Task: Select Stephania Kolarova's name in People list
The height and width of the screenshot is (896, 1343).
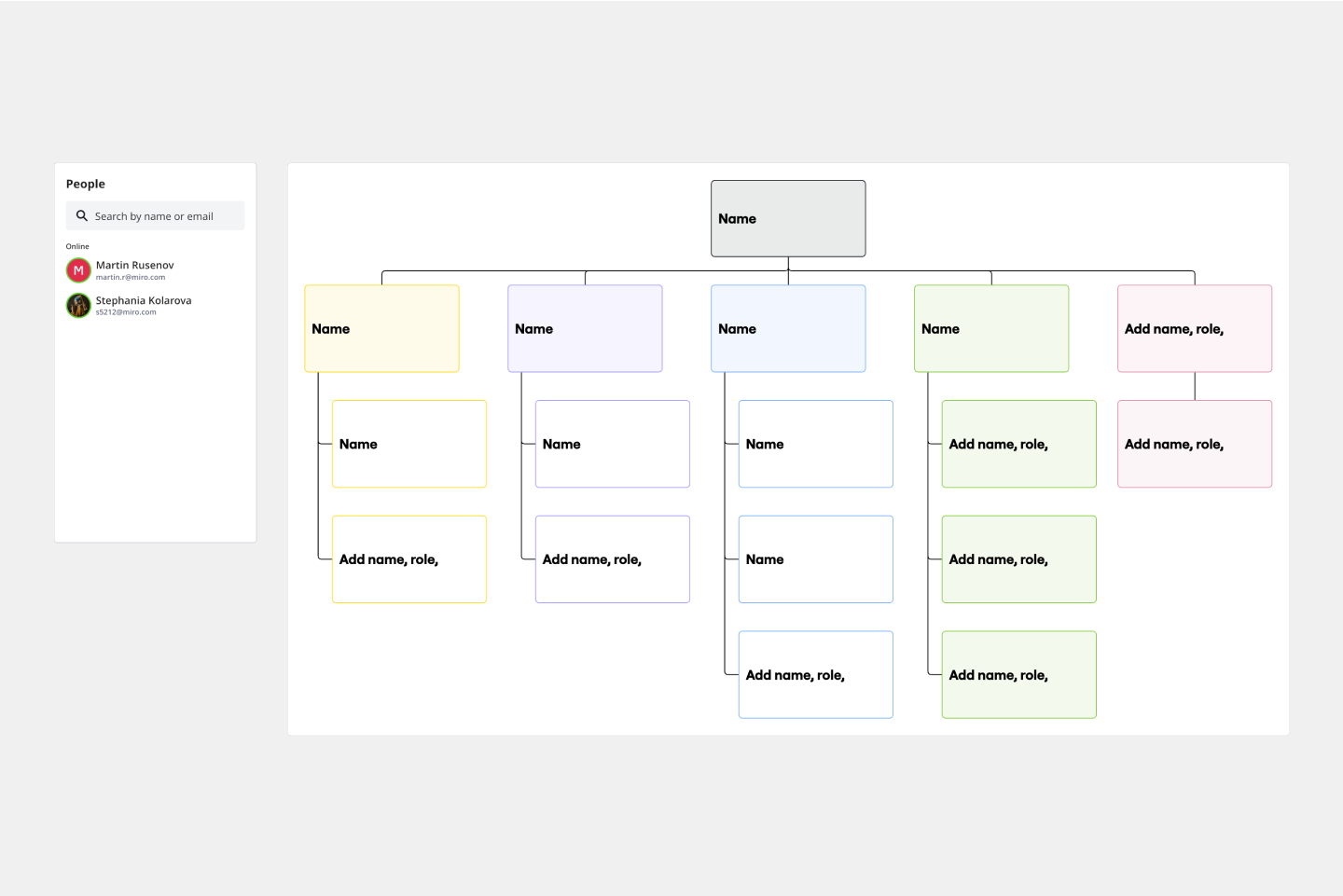Action: [x=143, y=300]
